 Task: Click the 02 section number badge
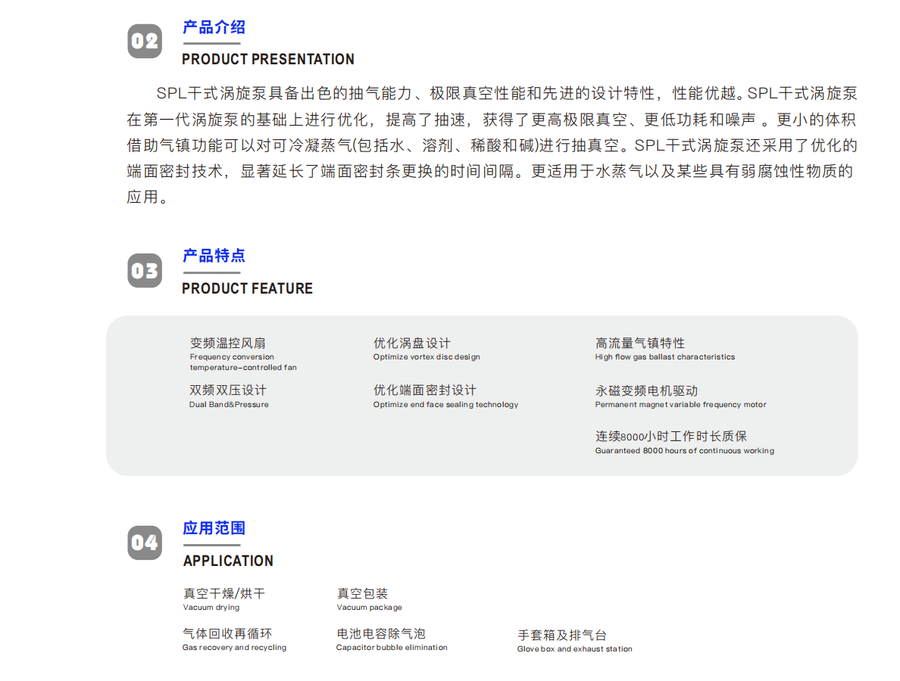145,41
